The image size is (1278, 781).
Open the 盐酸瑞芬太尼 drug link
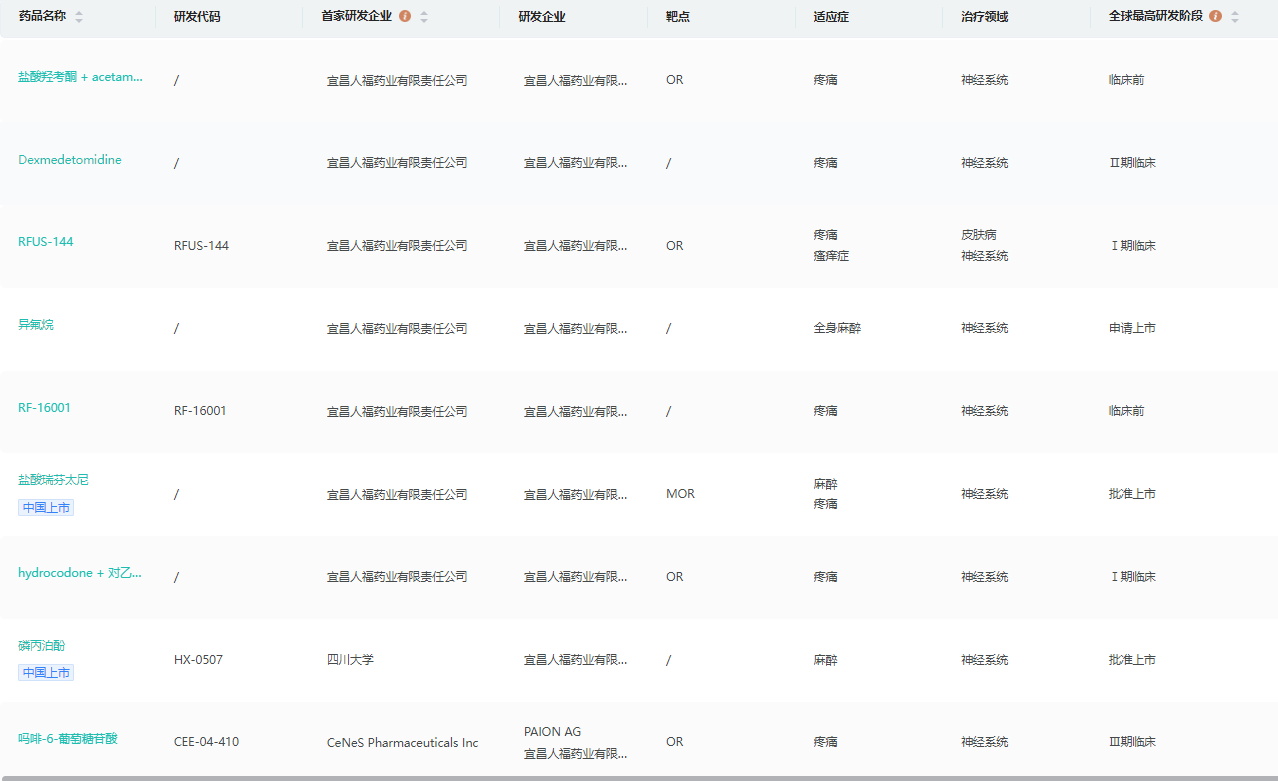point(54,480)
